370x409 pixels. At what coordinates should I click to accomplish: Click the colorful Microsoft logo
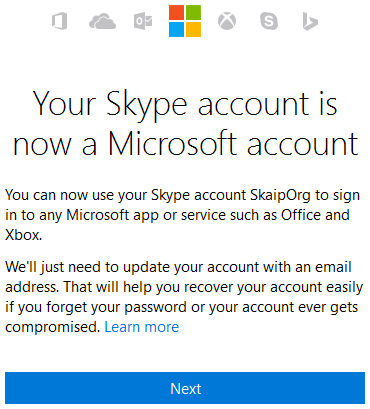pyautogui.click(x=185, y=21)
